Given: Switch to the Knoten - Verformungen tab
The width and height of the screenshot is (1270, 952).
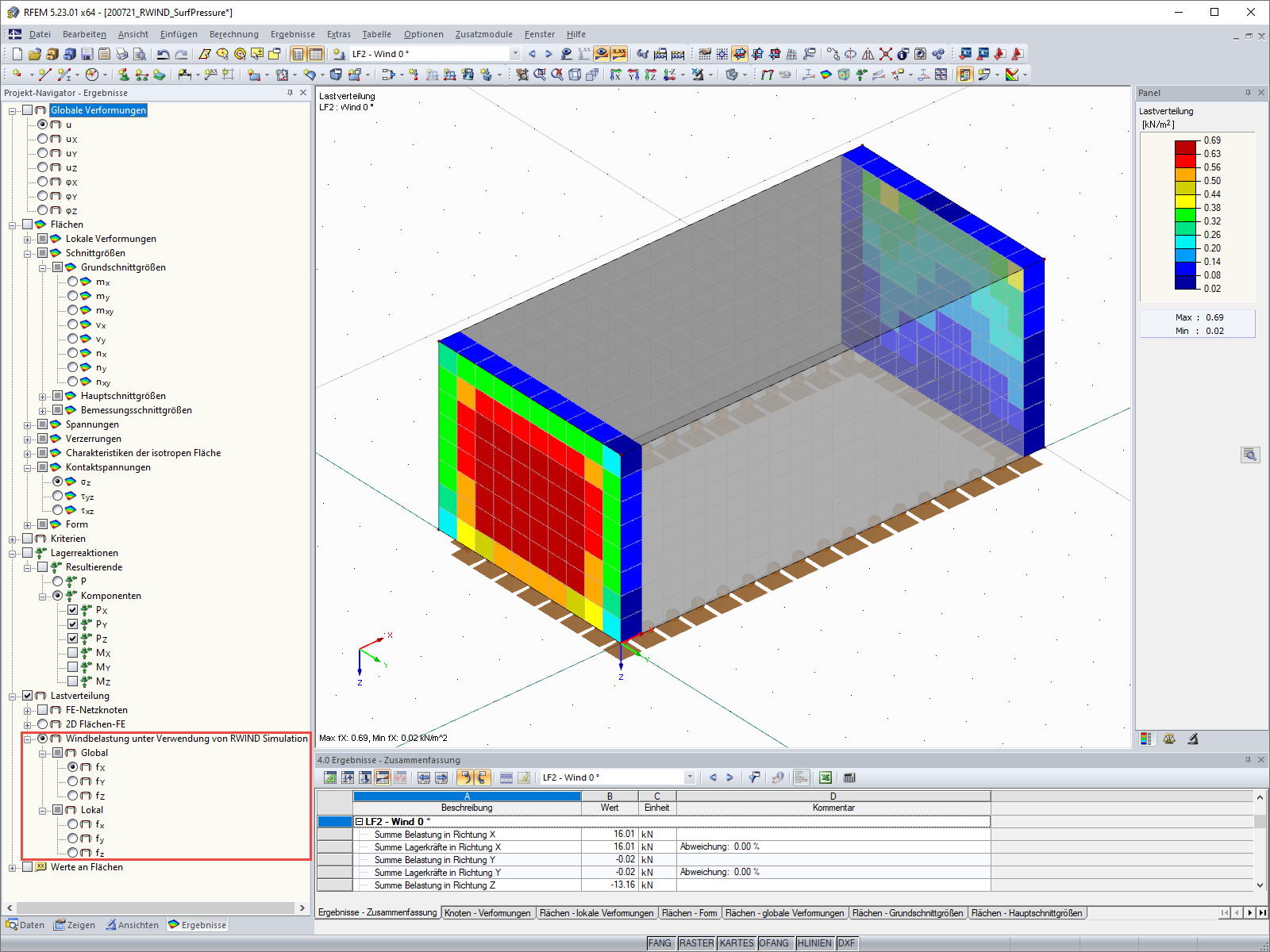Looking at the screenshot, I should coord(487,913).
